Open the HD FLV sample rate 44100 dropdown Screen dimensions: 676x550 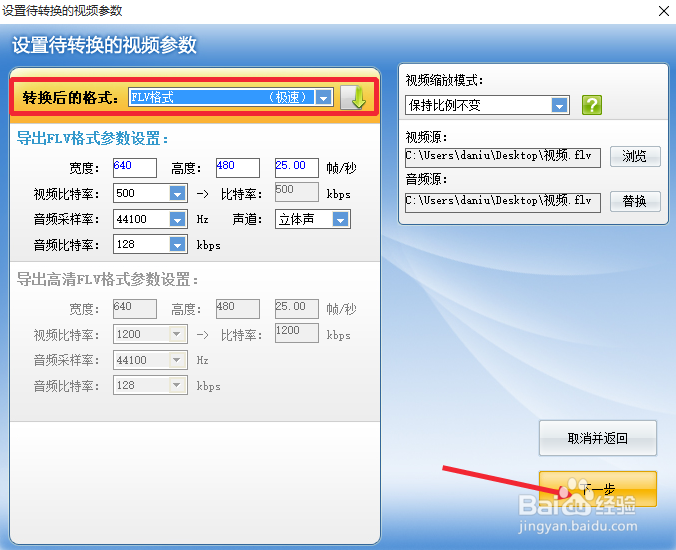tap(177, 360)
